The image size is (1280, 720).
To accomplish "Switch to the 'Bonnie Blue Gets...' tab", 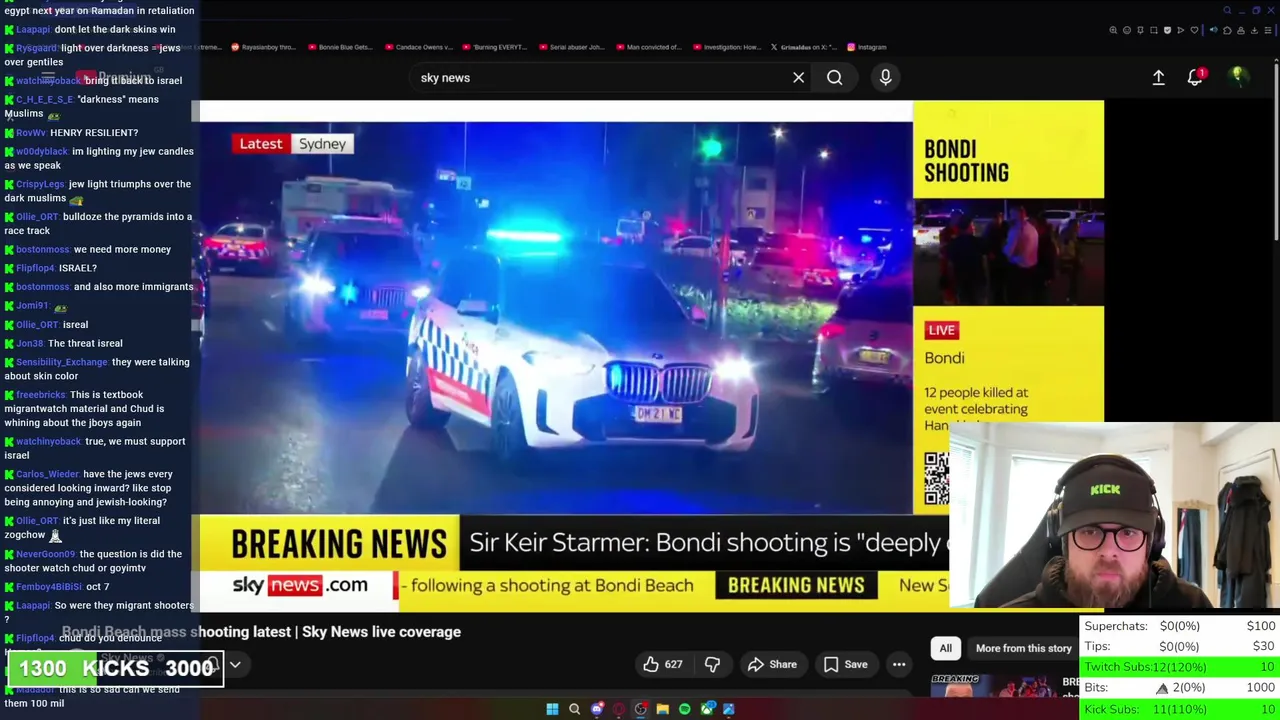I will [x=340, y=47].
